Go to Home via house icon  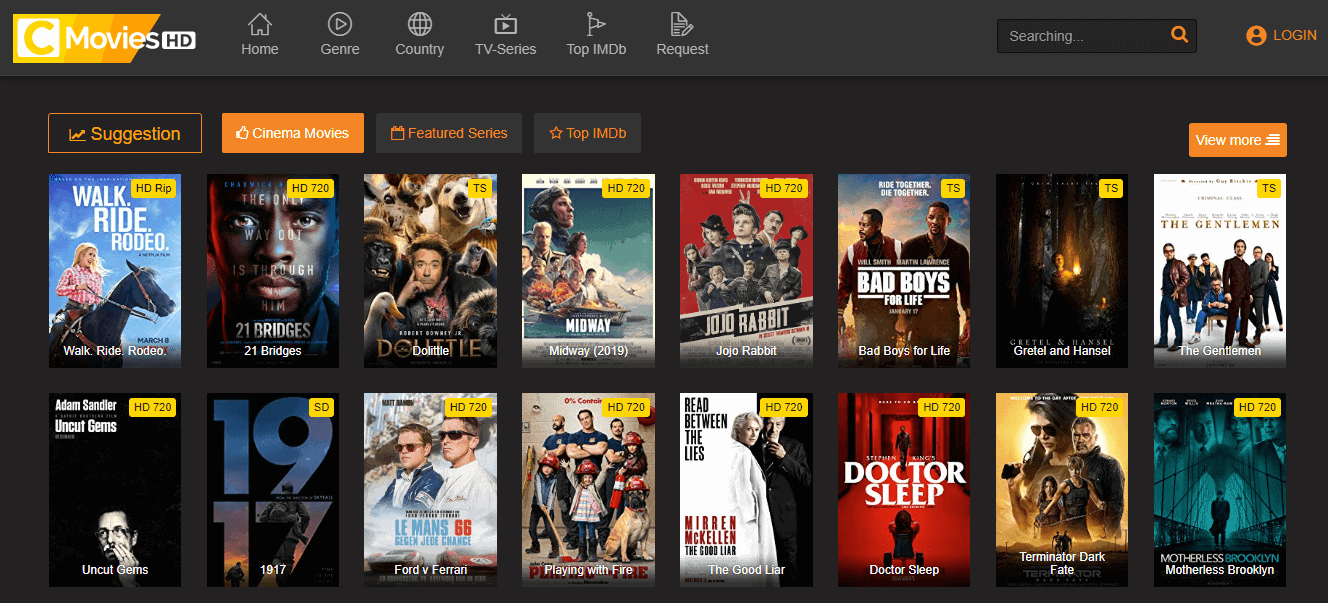[260, 23]
